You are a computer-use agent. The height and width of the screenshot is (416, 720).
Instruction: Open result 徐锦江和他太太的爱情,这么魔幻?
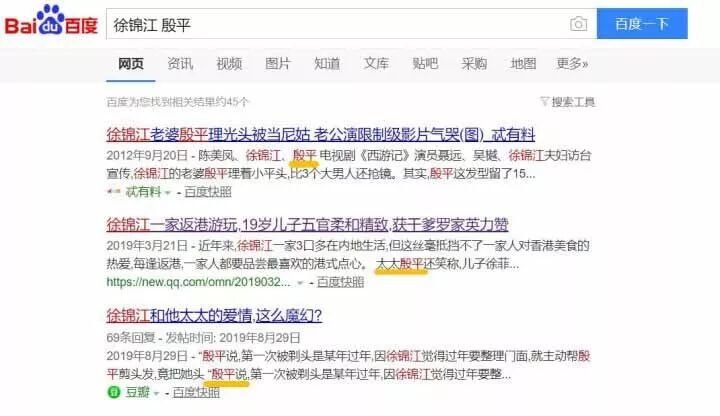click(214, 315)
